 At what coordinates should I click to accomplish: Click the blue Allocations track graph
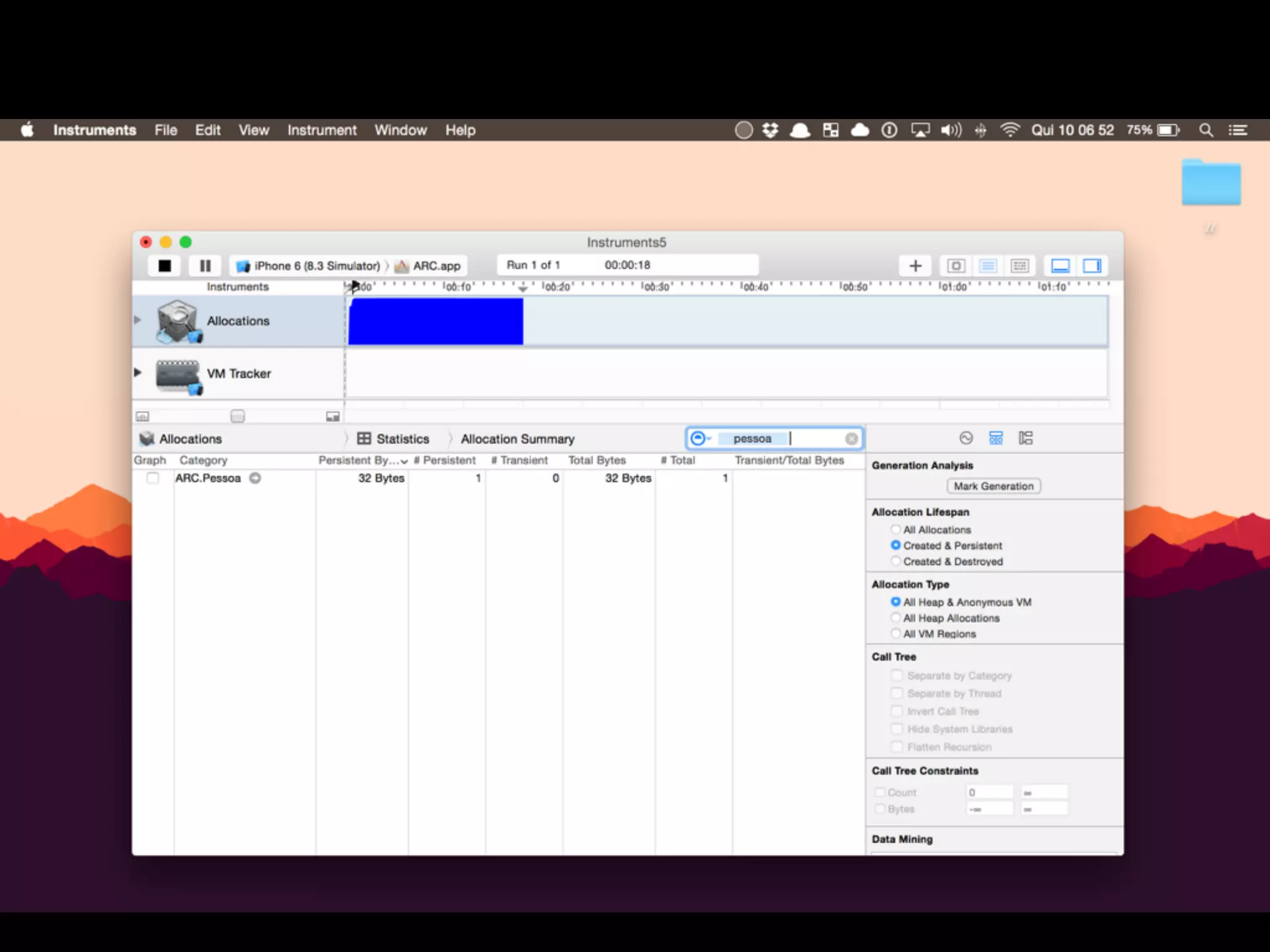click(x=435, y=321)
